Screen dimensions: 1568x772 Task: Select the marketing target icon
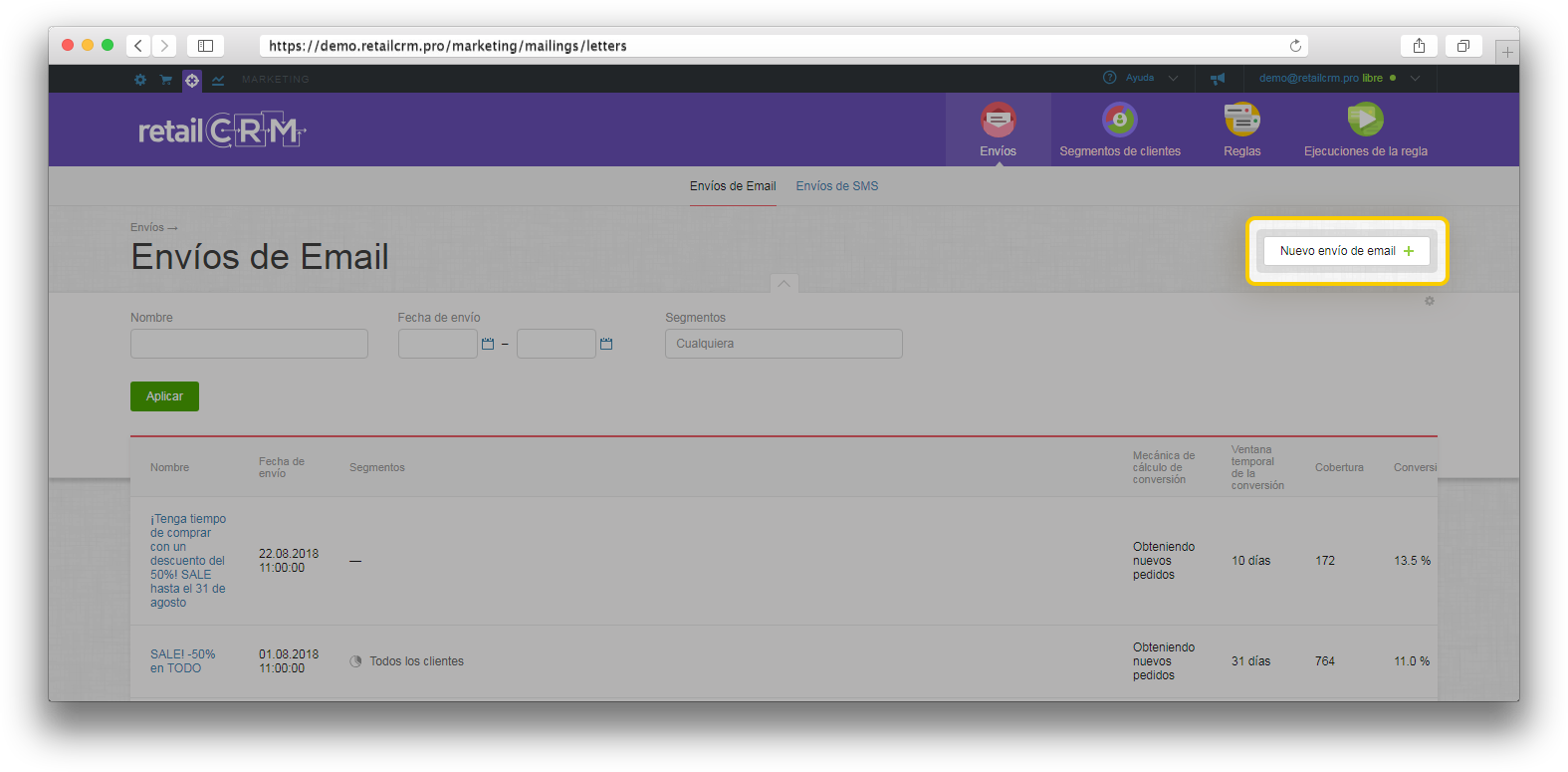(192, 81)
